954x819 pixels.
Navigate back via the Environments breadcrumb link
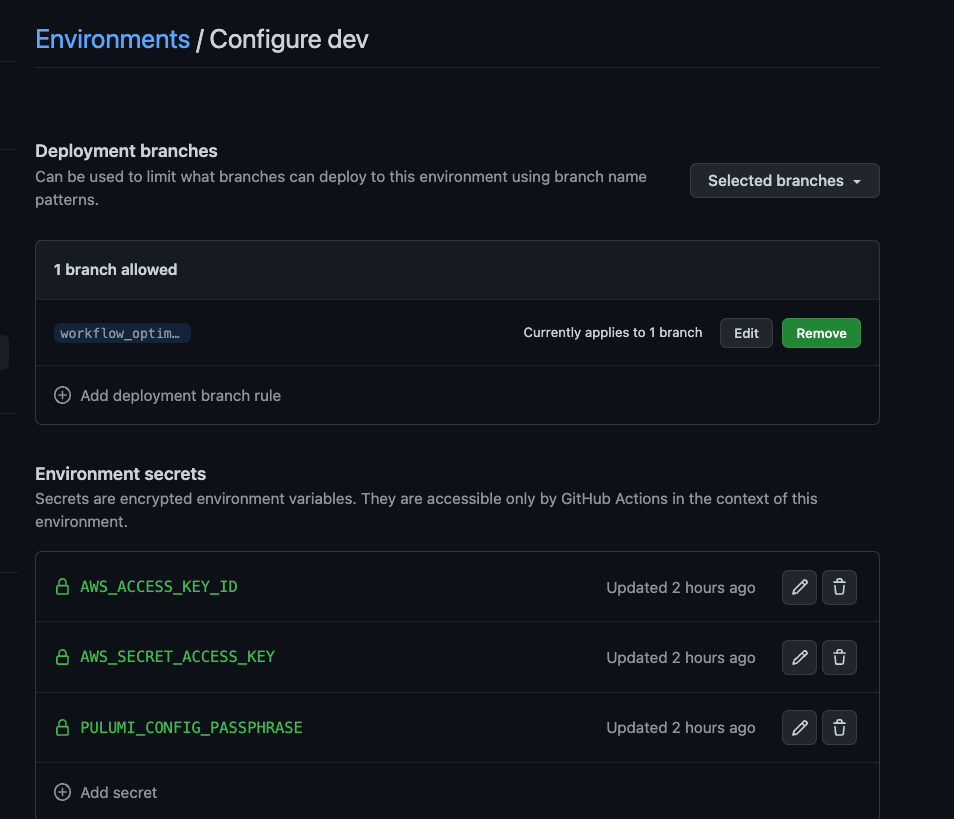(112, 39)
